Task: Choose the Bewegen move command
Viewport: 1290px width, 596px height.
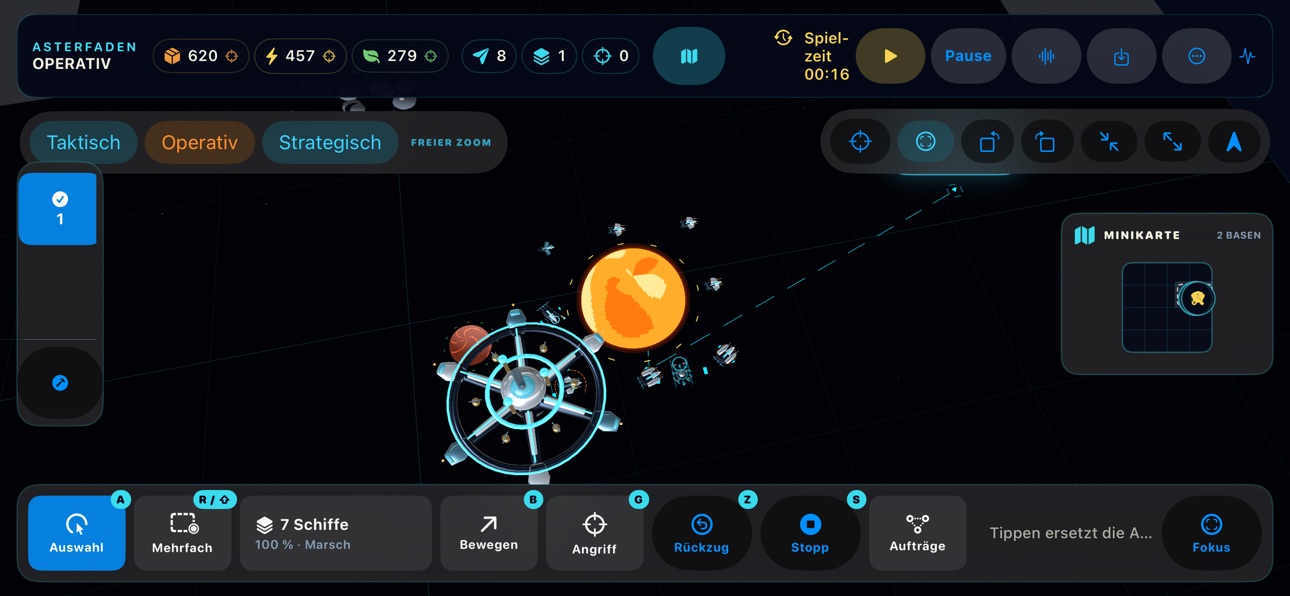Action: coord(489,533)
